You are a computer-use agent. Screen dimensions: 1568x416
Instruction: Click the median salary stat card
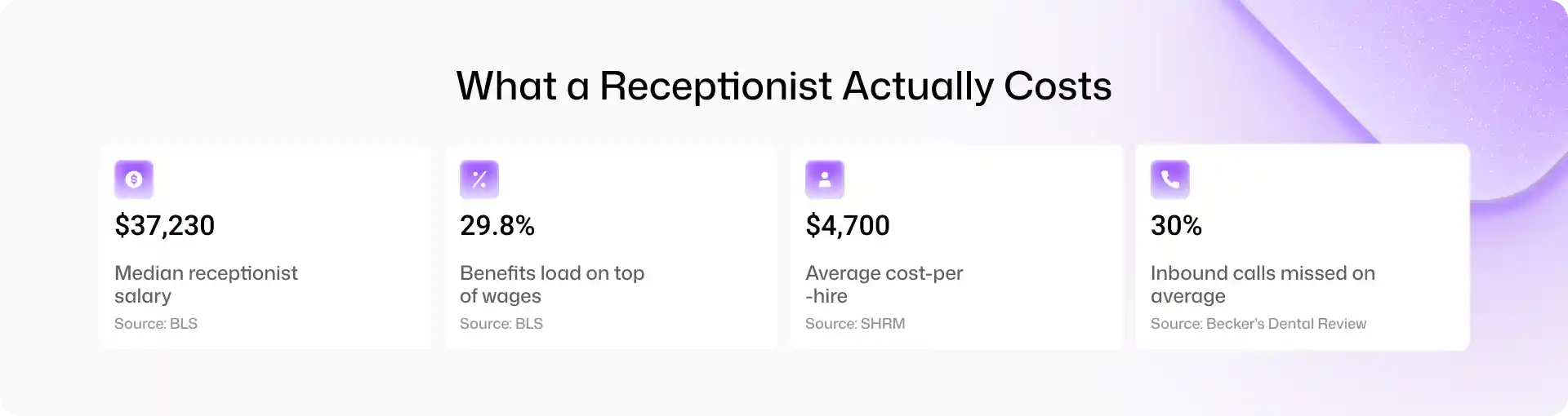pos(266,247)
